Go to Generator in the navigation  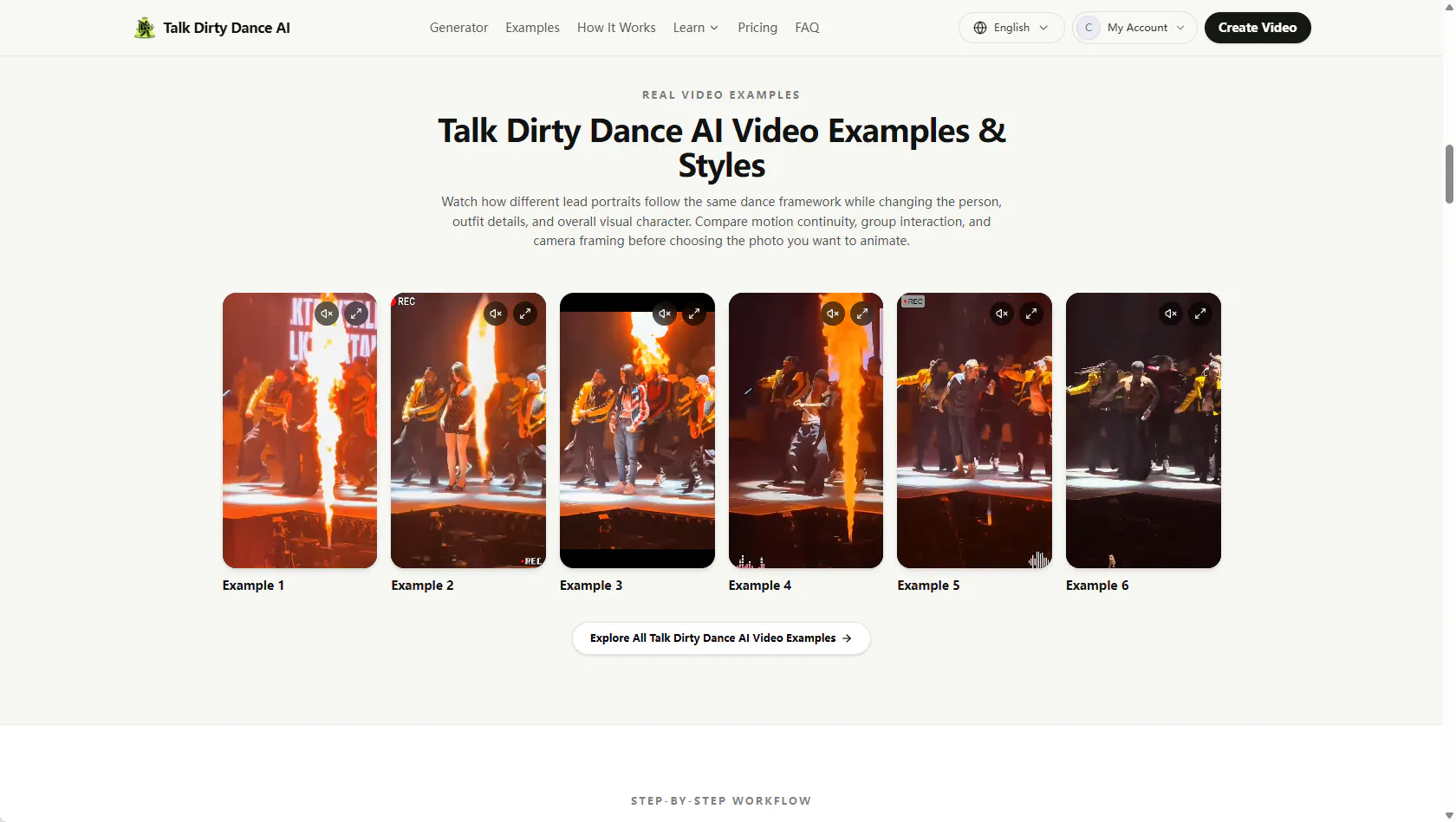(x=458, y=28)
